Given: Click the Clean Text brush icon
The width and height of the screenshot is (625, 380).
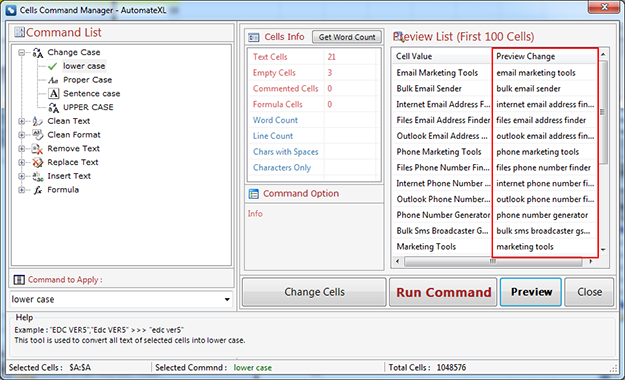Looking at the screenshot, I should click(x=37, y=121).
